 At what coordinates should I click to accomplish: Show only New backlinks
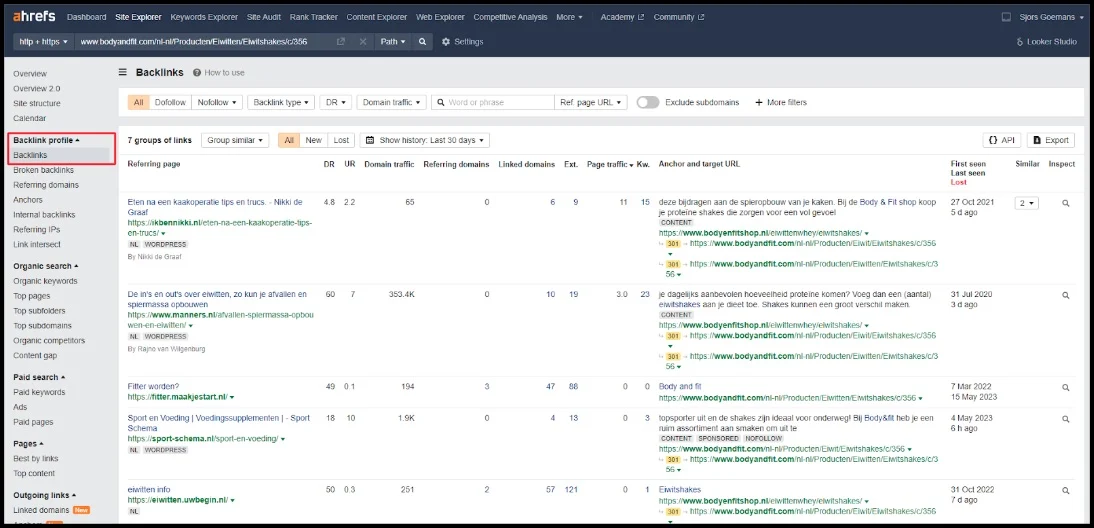pyautogui.click(x=314, y=140)
